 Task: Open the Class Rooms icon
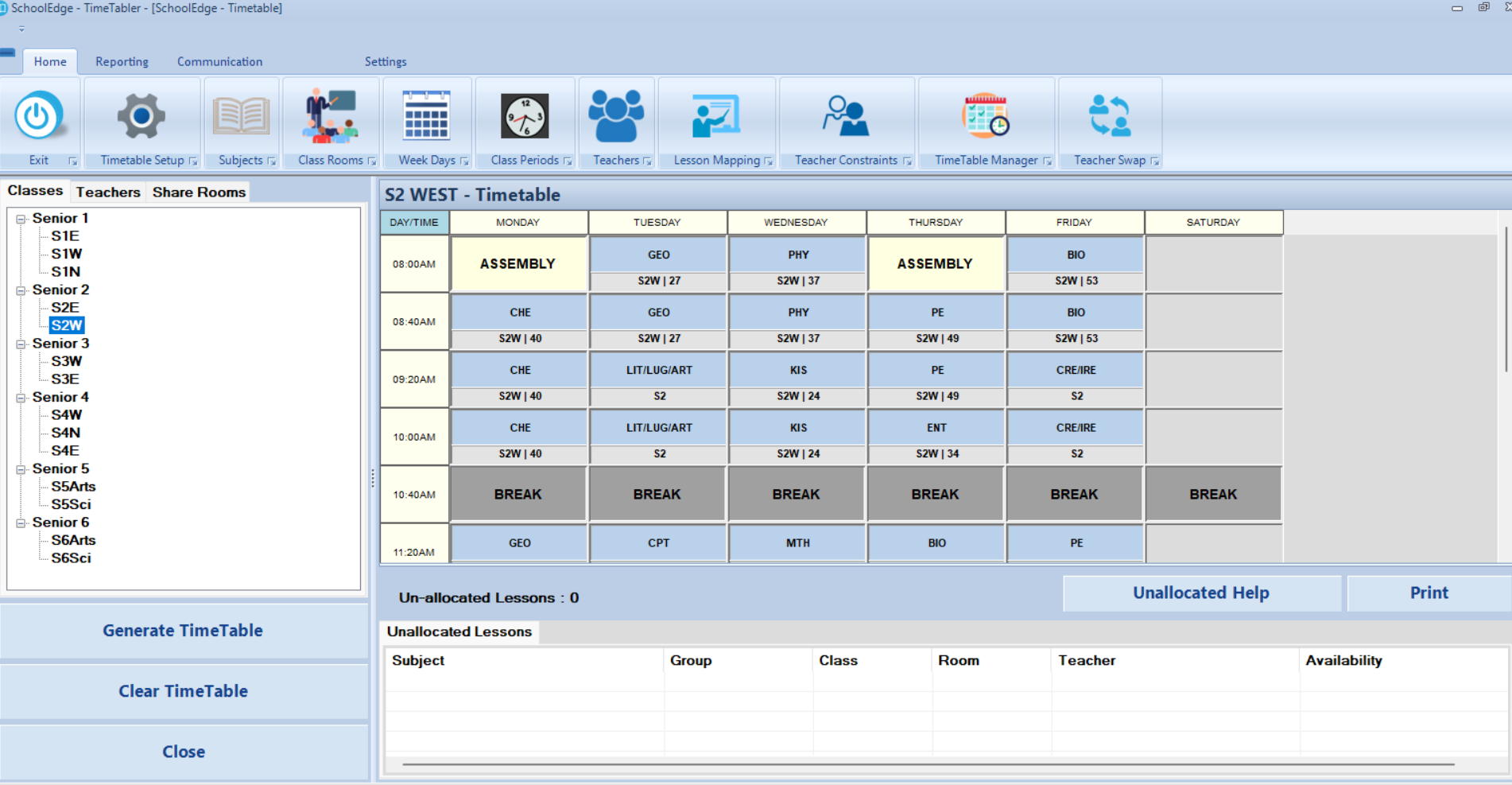330,116
